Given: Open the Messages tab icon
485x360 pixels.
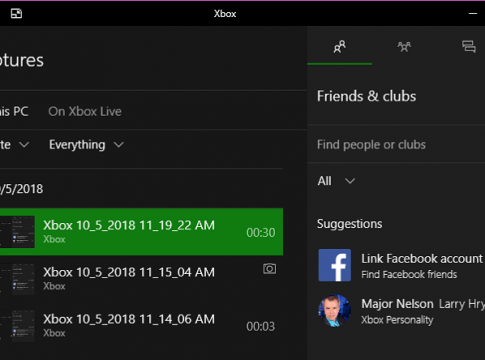Looking at the screenshot, I should tap(469, 47).
